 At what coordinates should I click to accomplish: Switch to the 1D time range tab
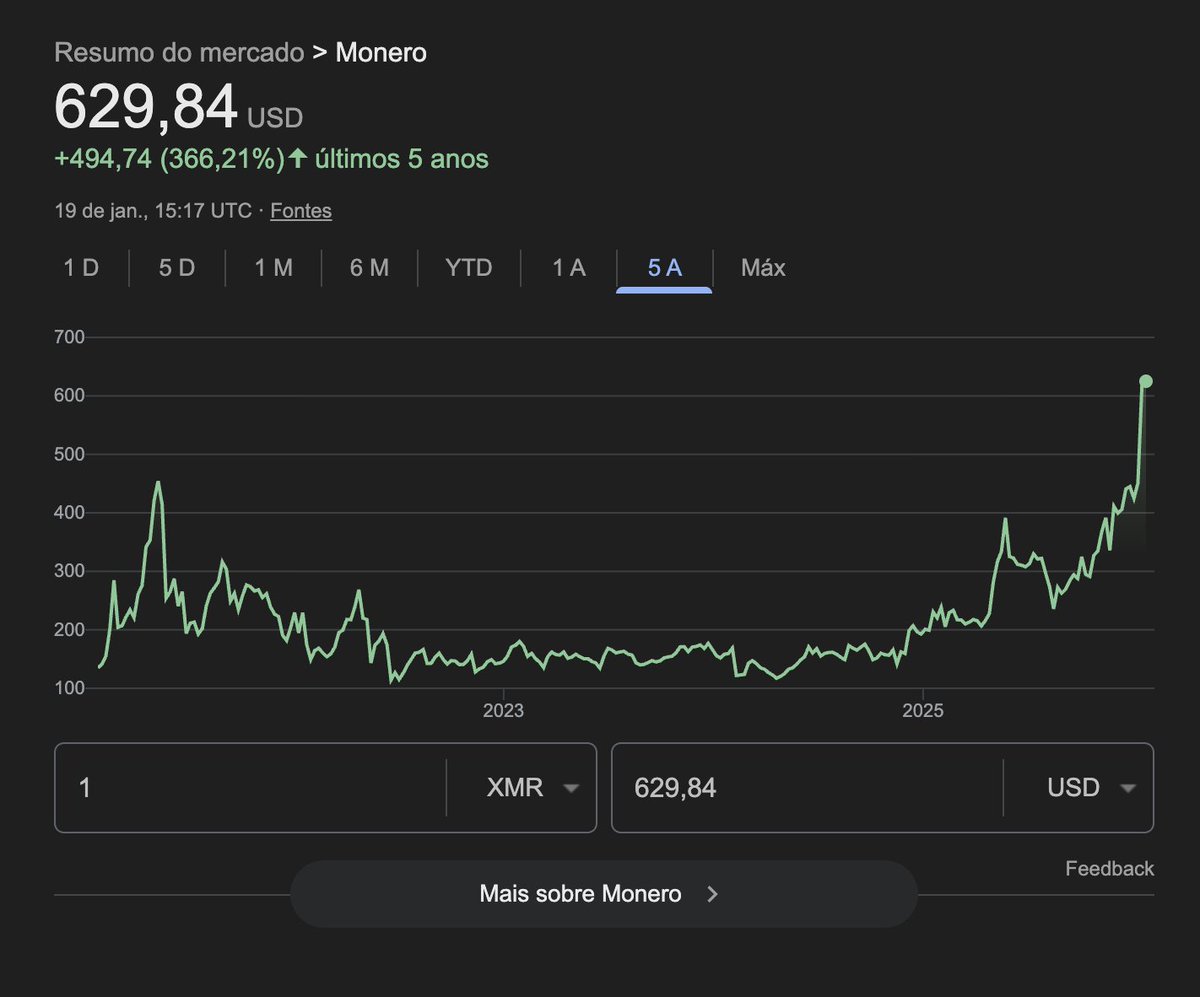click(x=79, y=267)
